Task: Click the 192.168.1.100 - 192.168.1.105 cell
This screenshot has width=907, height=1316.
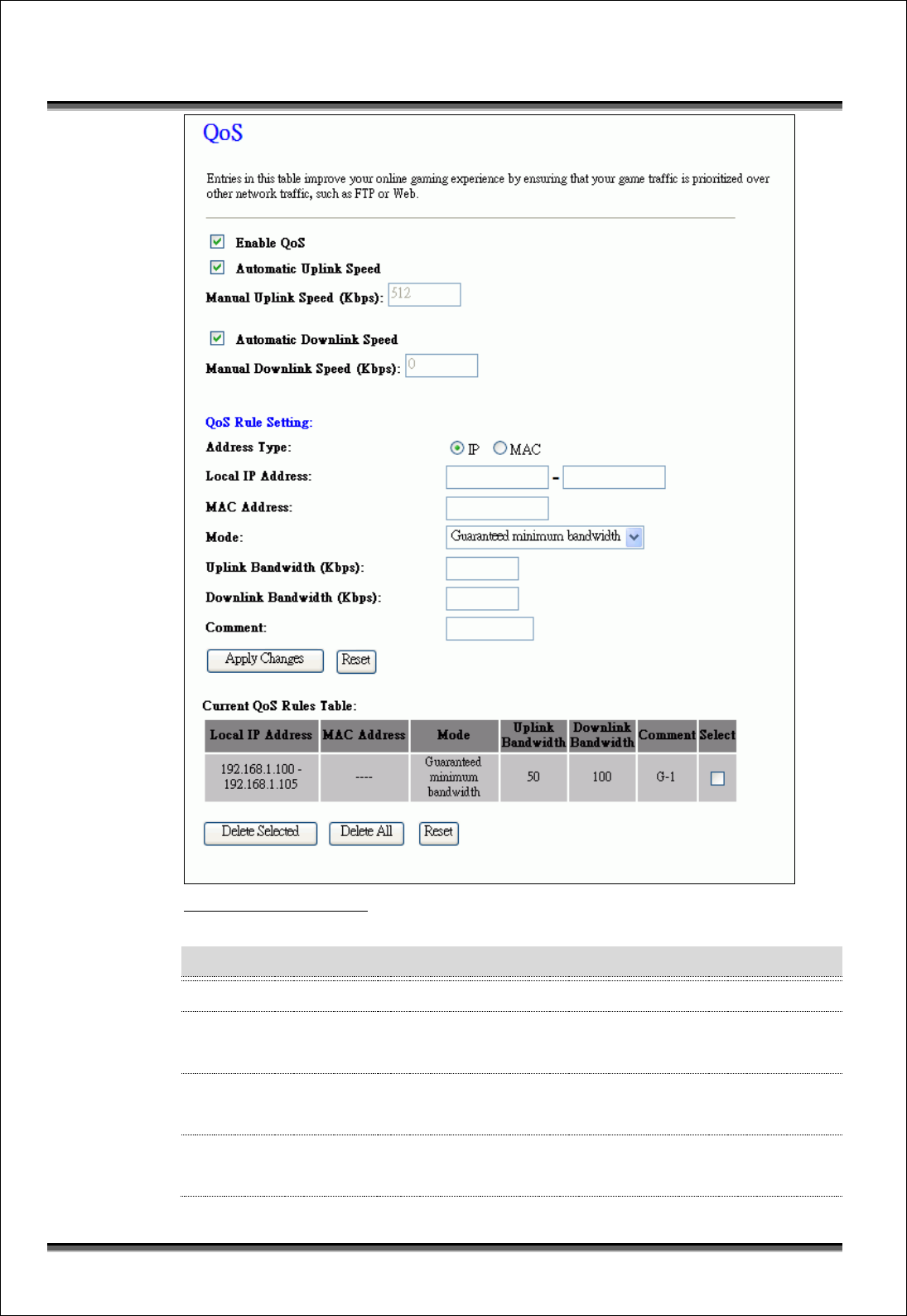Action: coord(261,777)
